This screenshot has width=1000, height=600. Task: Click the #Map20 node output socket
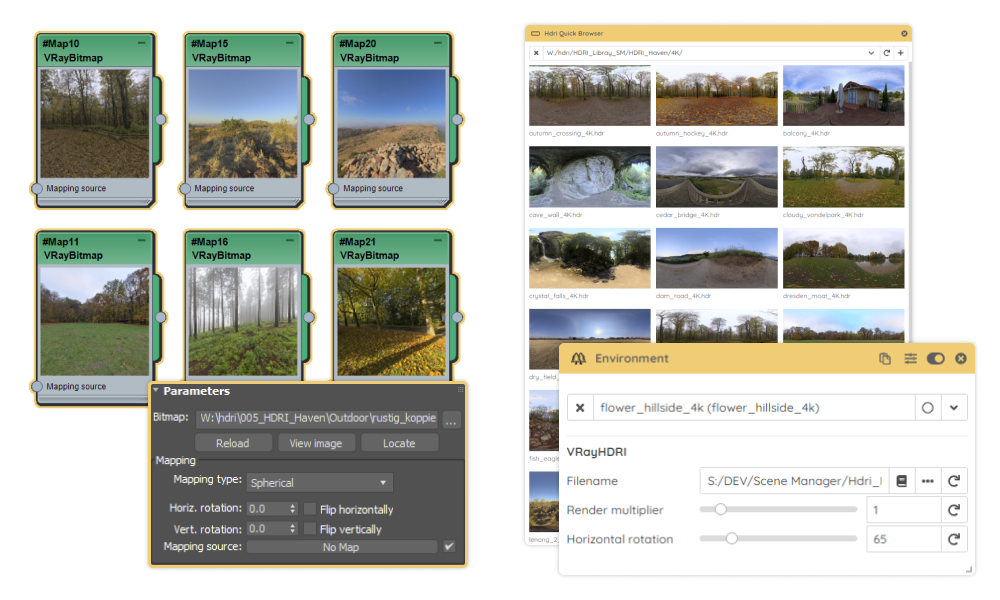pyautogui.click(x=457, y=119)
